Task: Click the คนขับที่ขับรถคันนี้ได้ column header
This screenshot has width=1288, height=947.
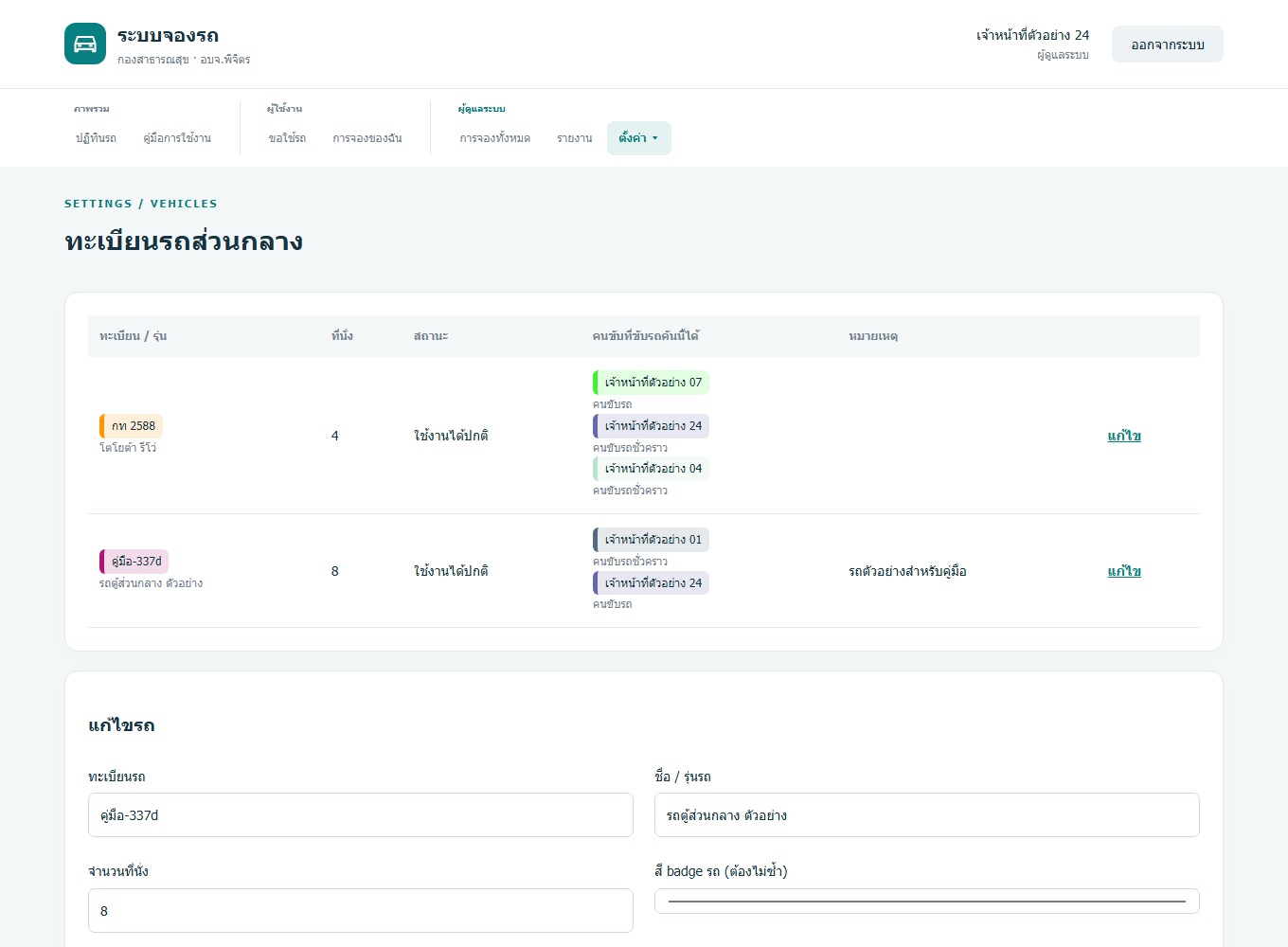Action: [x=646, y=336]
